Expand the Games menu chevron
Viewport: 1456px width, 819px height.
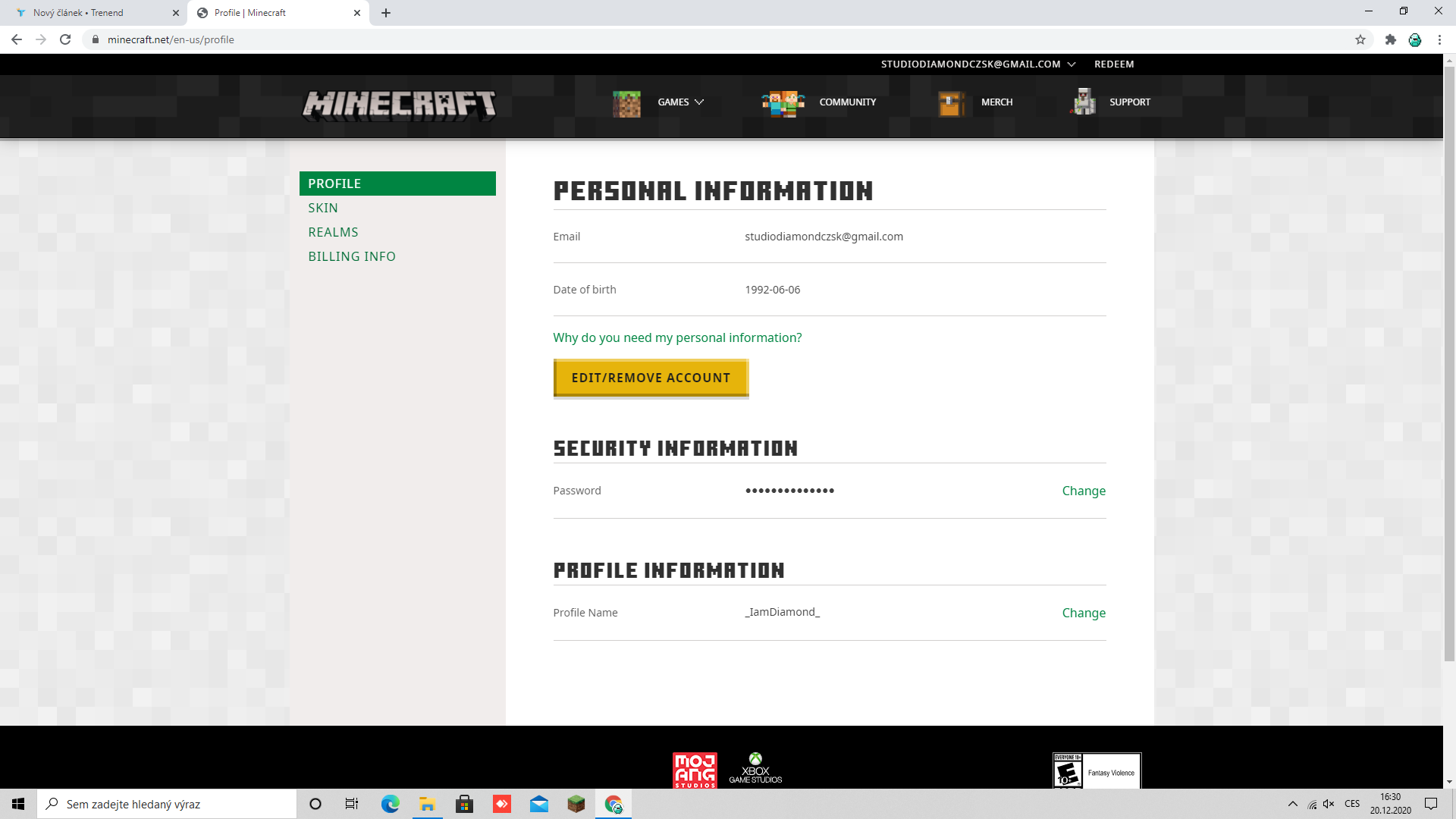click(699, 102)
